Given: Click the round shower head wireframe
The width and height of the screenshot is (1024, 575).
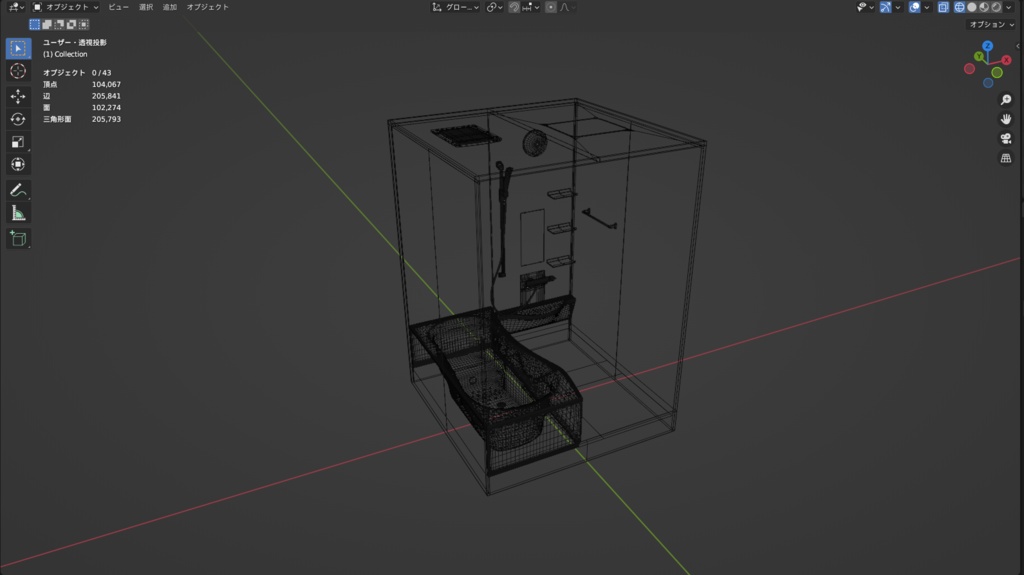Looking at the screenshot, I should [x=535, y=143].
